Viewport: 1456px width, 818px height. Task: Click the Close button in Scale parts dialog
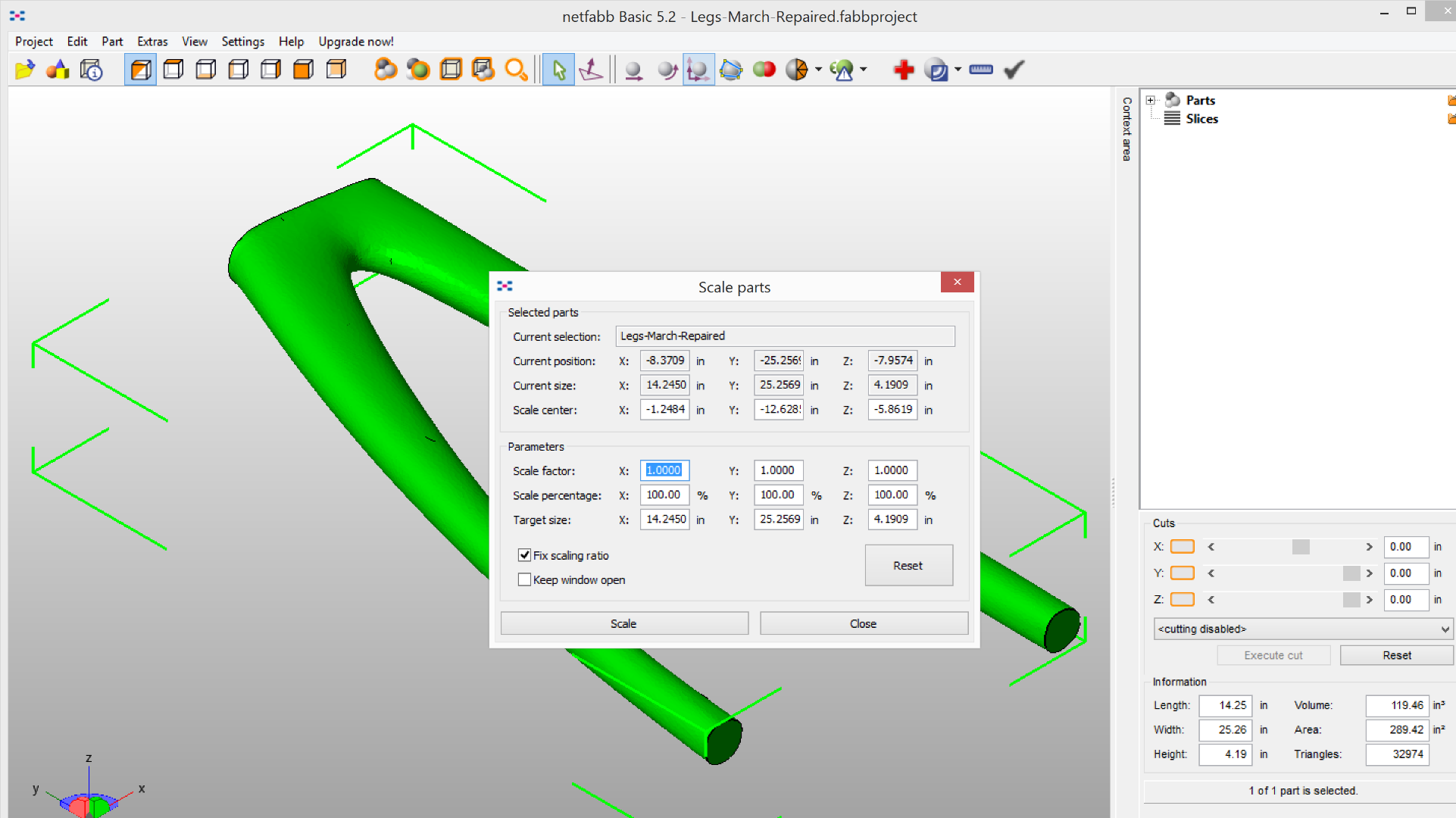(x=864, y=623)
